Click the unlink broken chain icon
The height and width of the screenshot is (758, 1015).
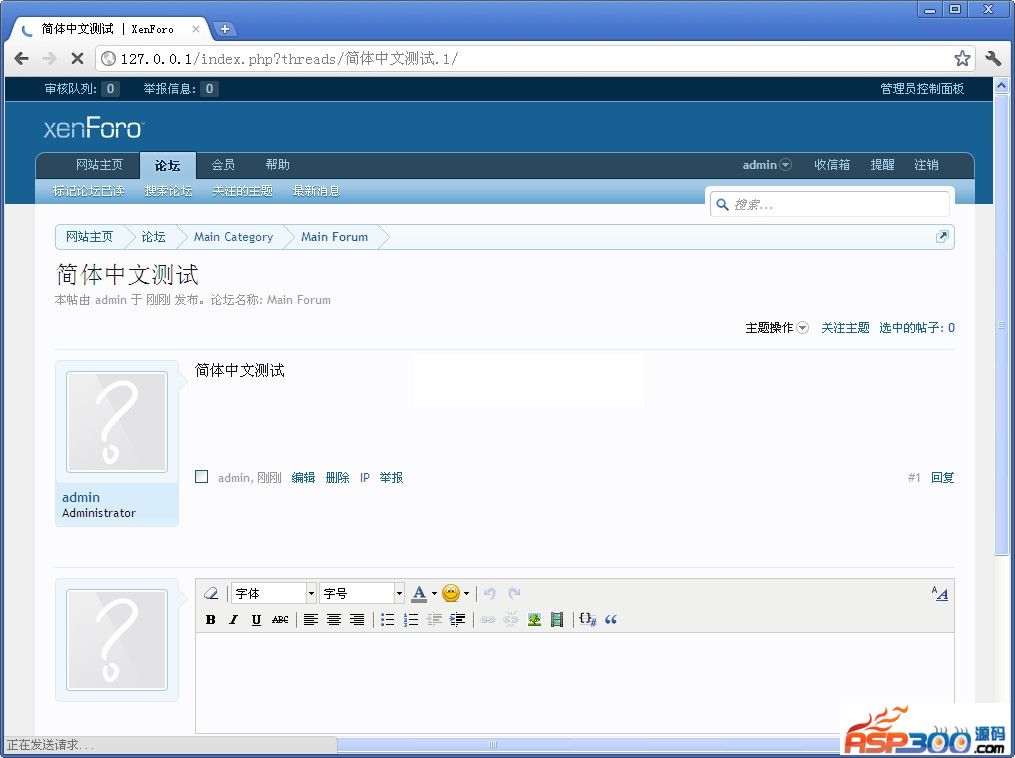click(x=511, y=619)
